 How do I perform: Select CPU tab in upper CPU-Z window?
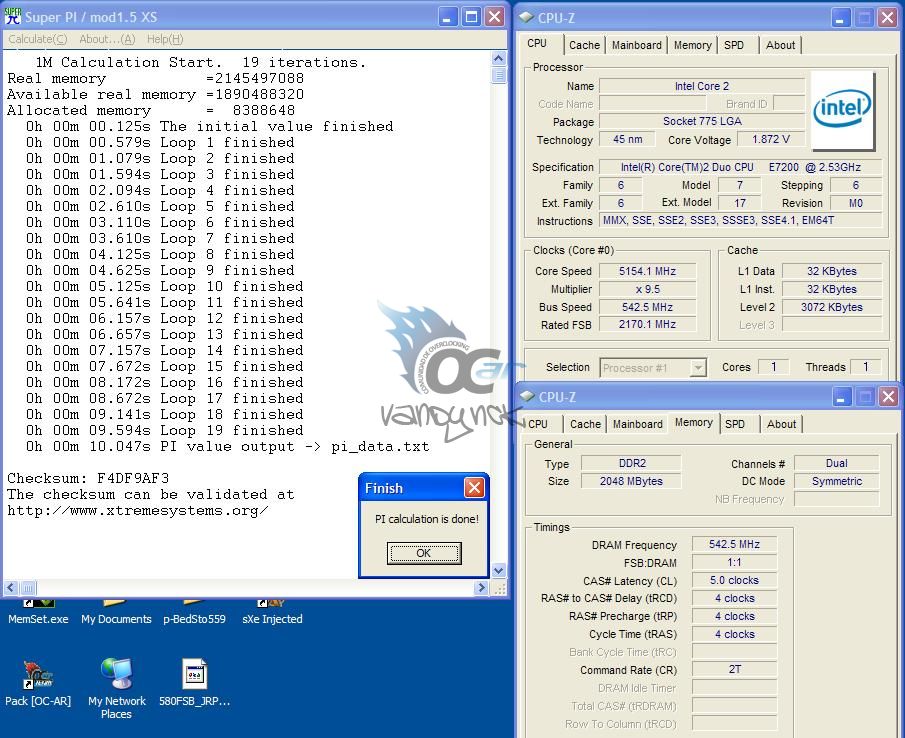tap(537, 43)
